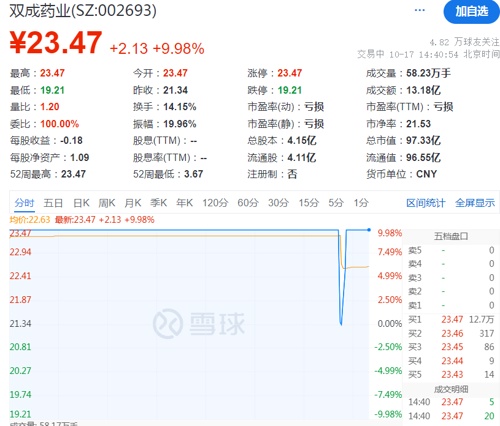Switch to 5分 interval tab
Image resolution: width=500 pixels, height=426 pixels.
(336, 202)
